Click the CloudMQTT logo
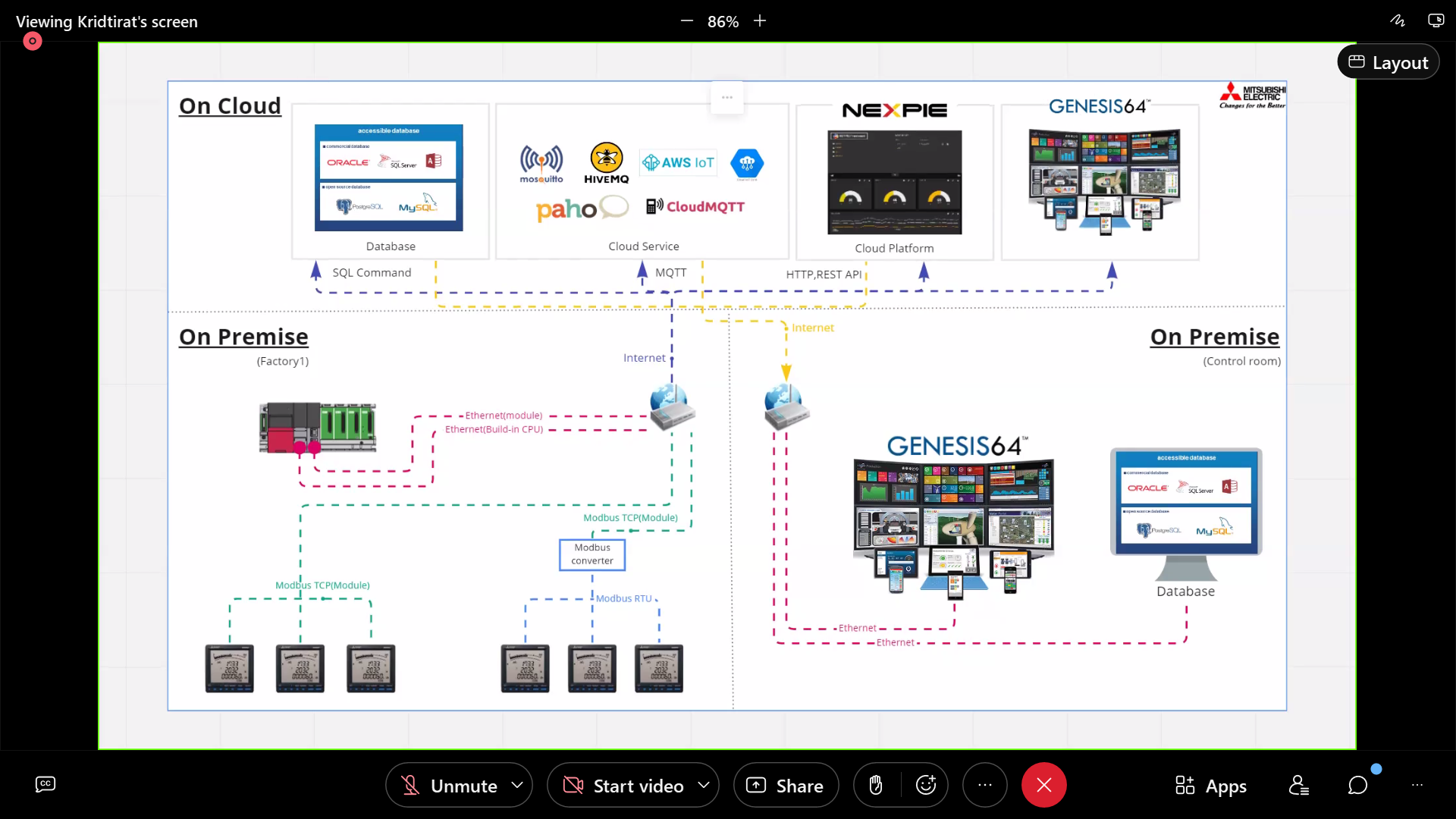This screenshot has width=1456, height=819. pos(695,206)
